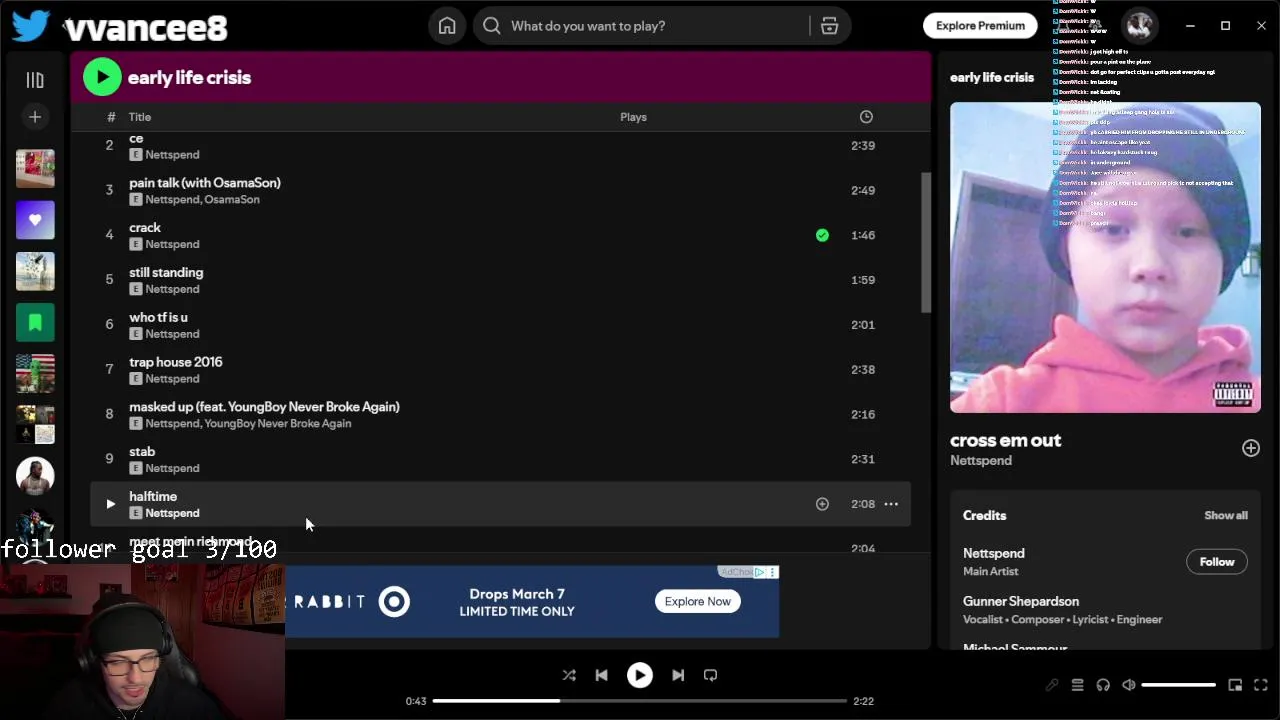Select the masked up track title
This screenshot has width=1280, height=720.
click(x=264, y=407)
